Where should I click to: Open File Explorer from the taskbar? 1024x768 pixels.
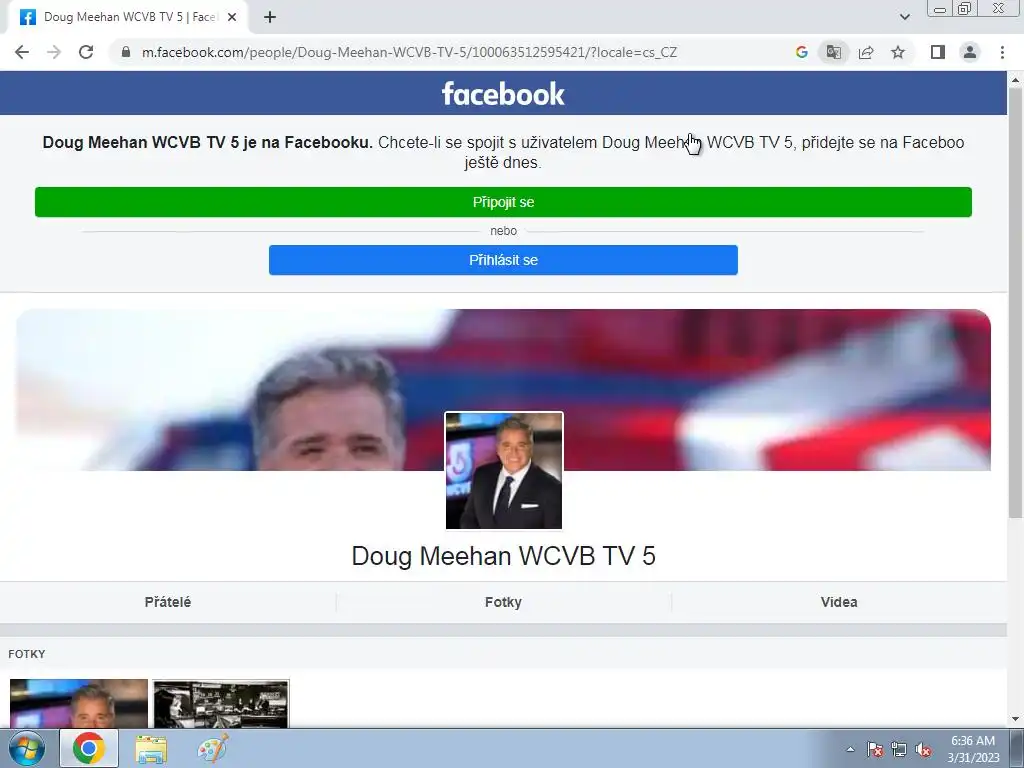[x=151, y=749]
